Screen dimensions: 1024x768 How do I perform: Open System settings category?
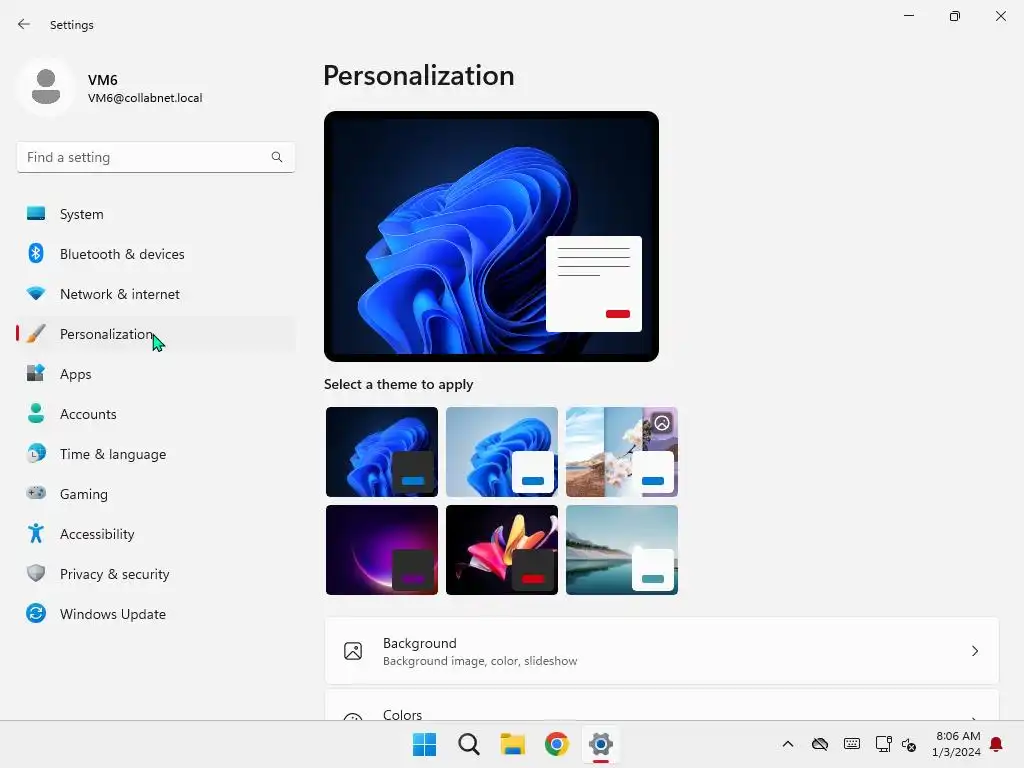click(155, 214)
